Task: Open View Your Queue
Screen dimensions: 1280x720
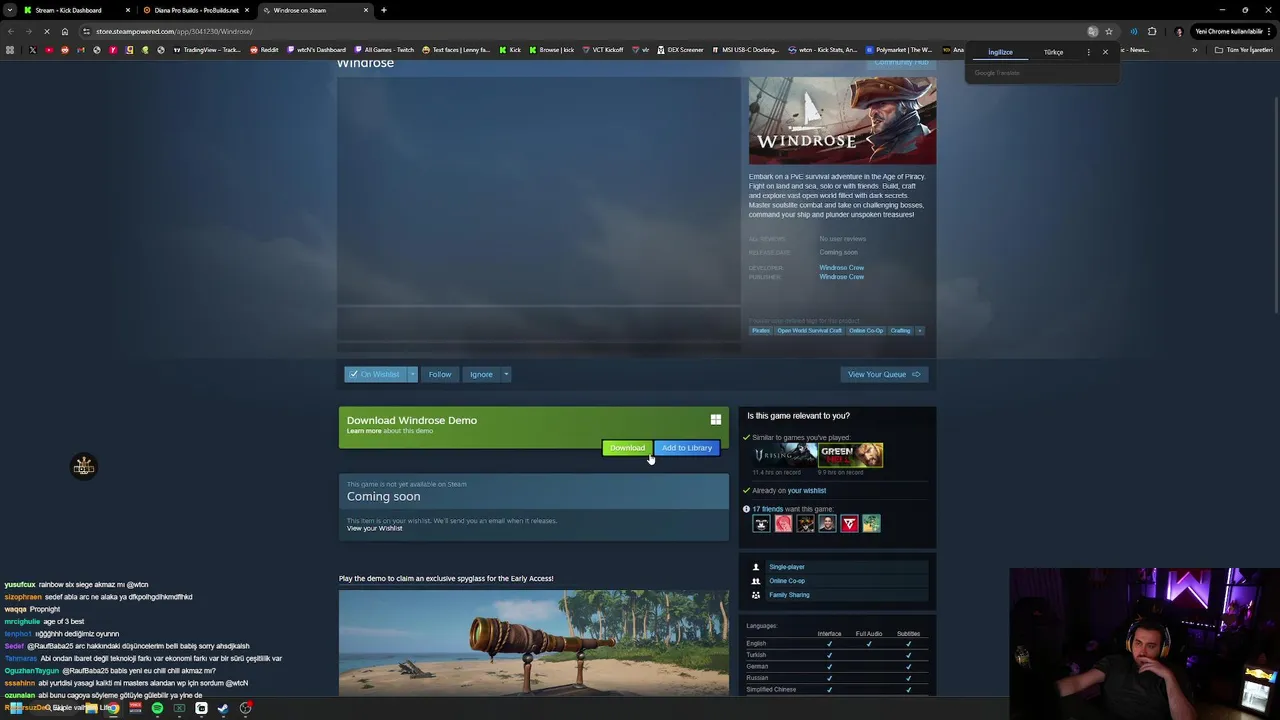Action: click(884, 374)
